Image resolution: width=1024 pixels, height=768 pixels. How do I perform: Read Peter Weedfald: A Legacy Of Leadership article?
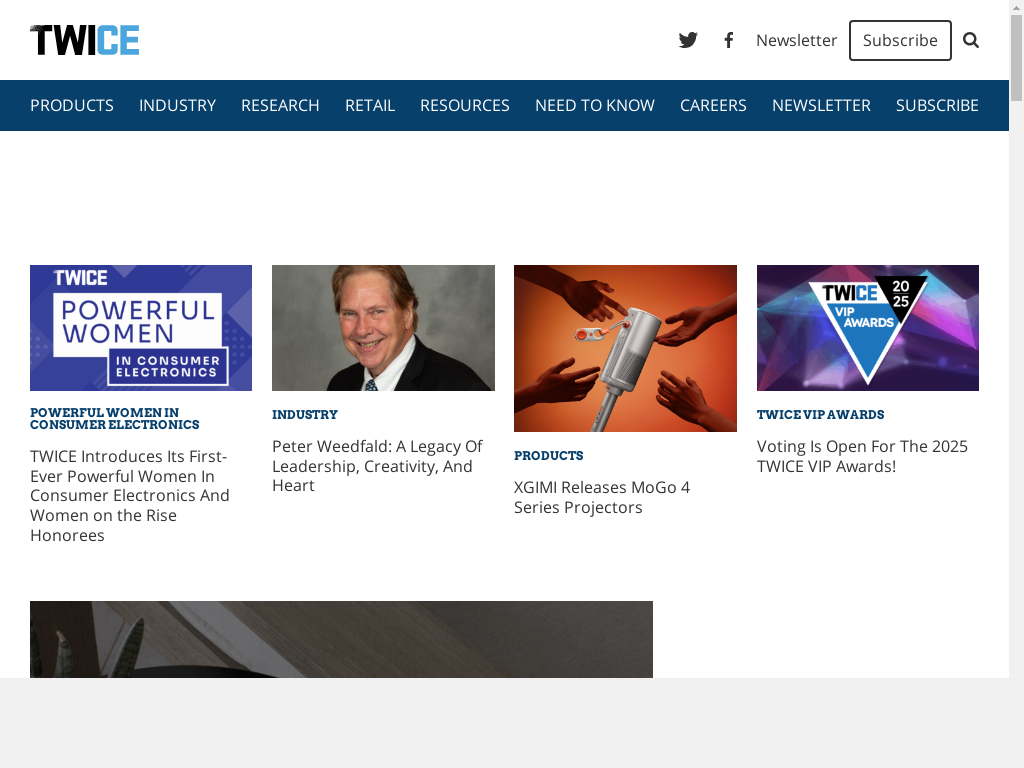pos(377,466)
